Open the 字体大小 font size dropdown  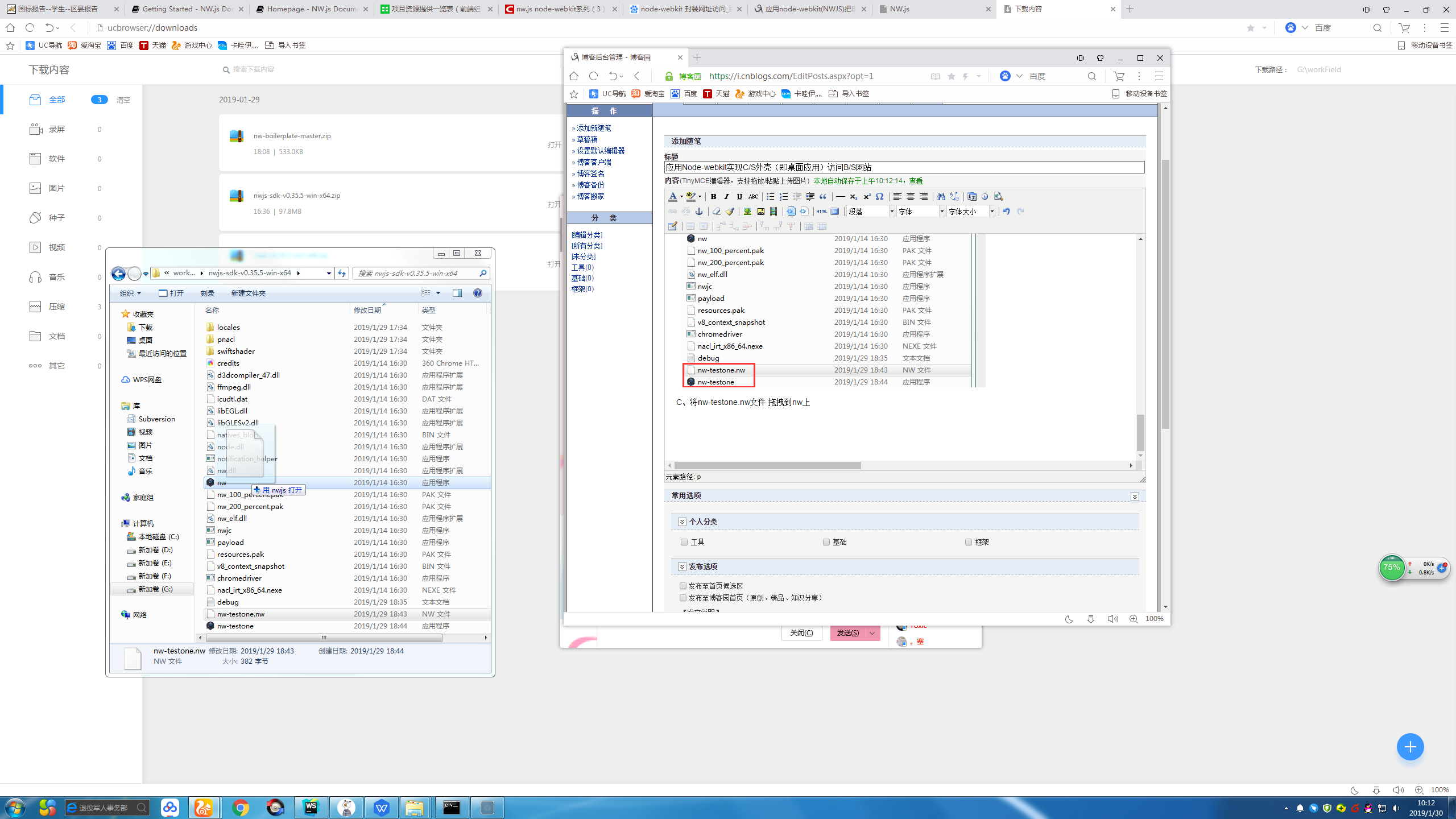971,212
